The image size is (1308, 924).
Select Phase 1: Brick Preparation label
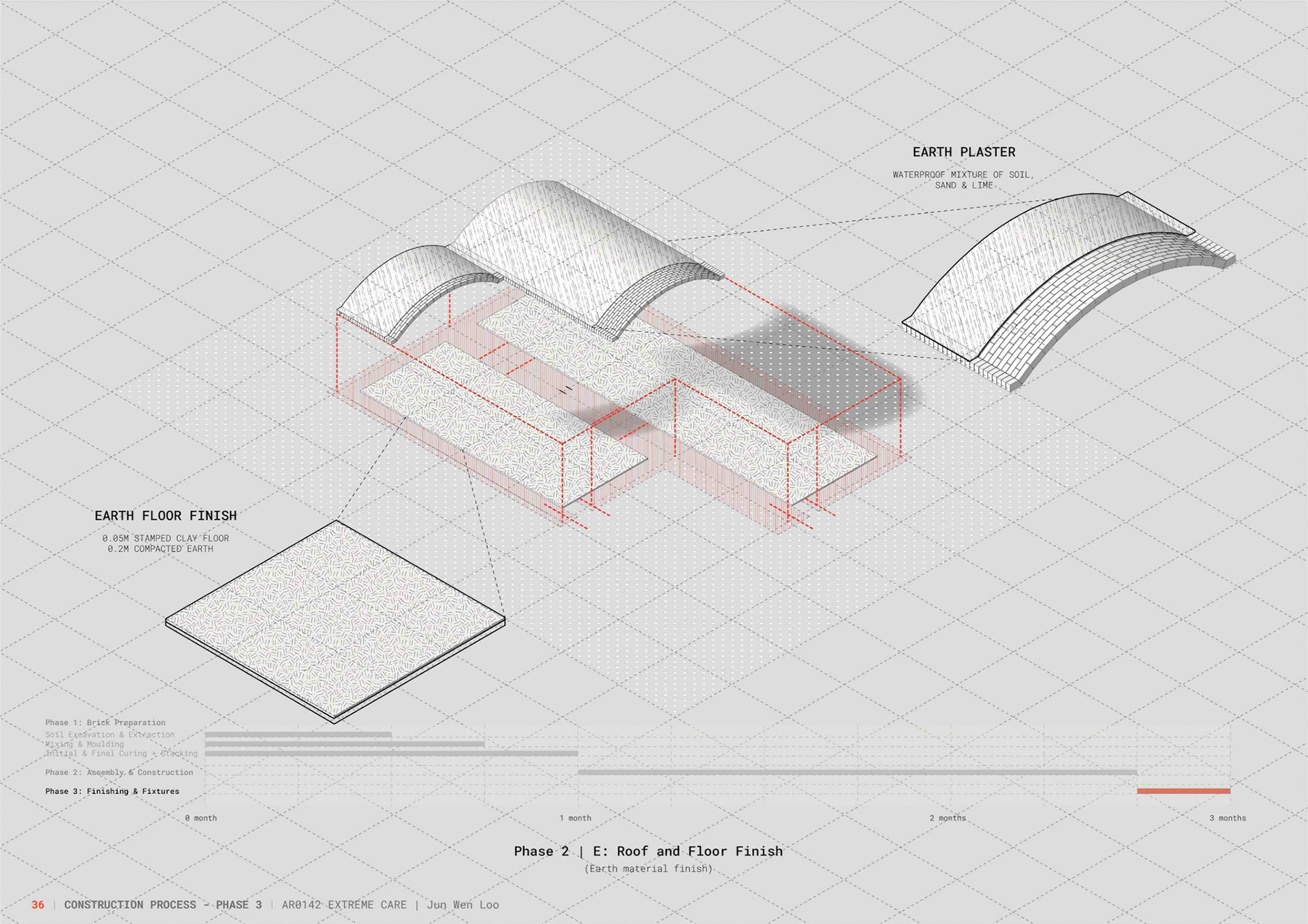[x=106, y=722]
